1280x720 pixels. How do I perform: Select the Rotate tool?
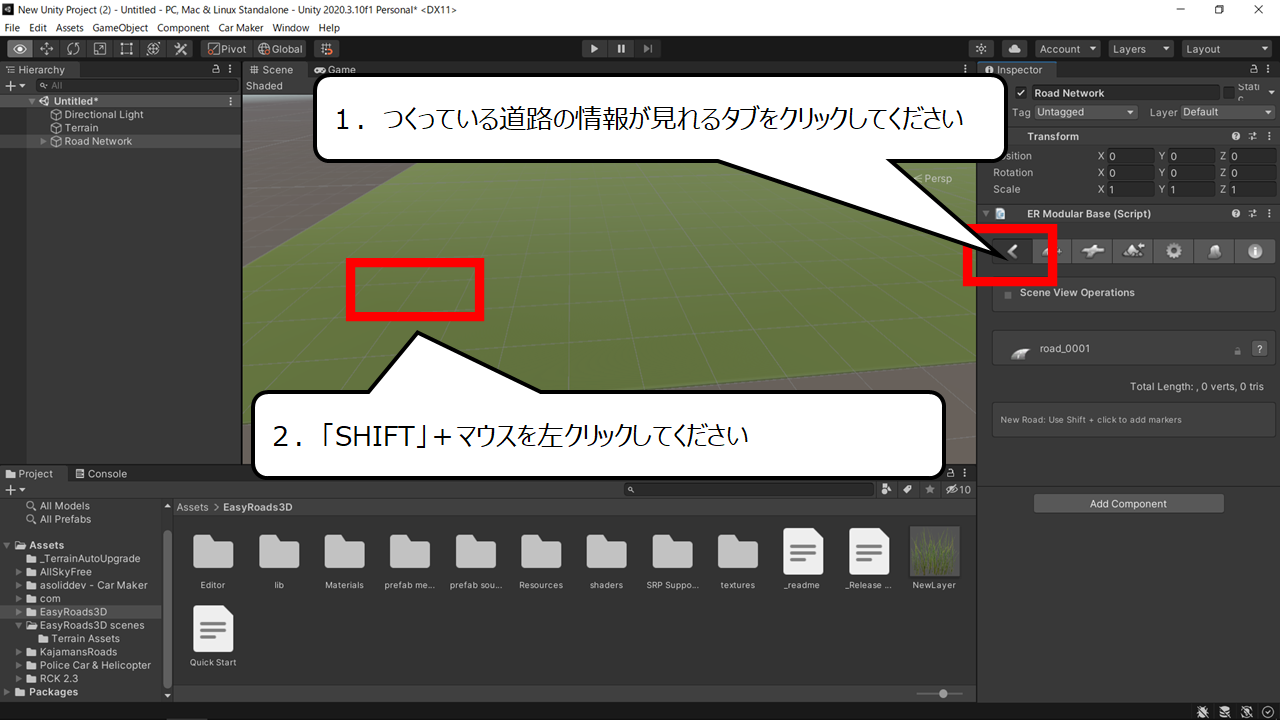(x=73, y=49)
